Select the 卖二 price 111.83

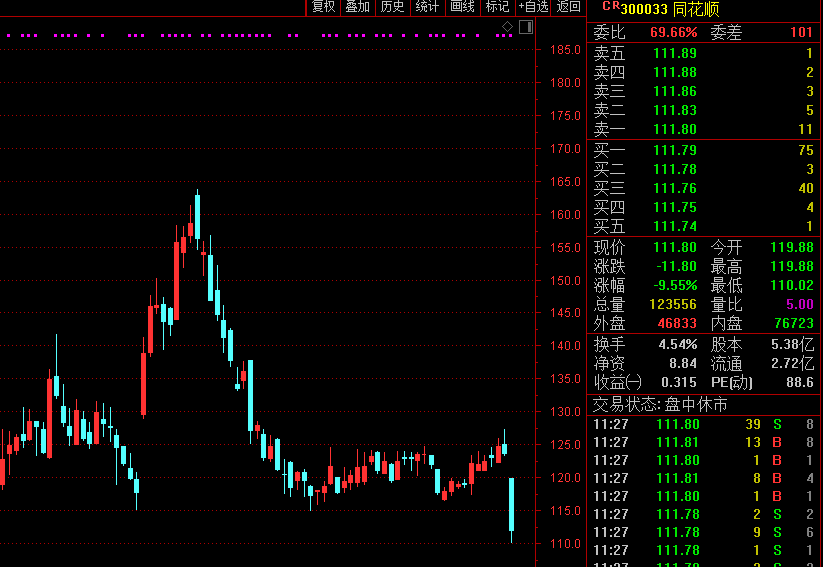click(x=674, y=110)
